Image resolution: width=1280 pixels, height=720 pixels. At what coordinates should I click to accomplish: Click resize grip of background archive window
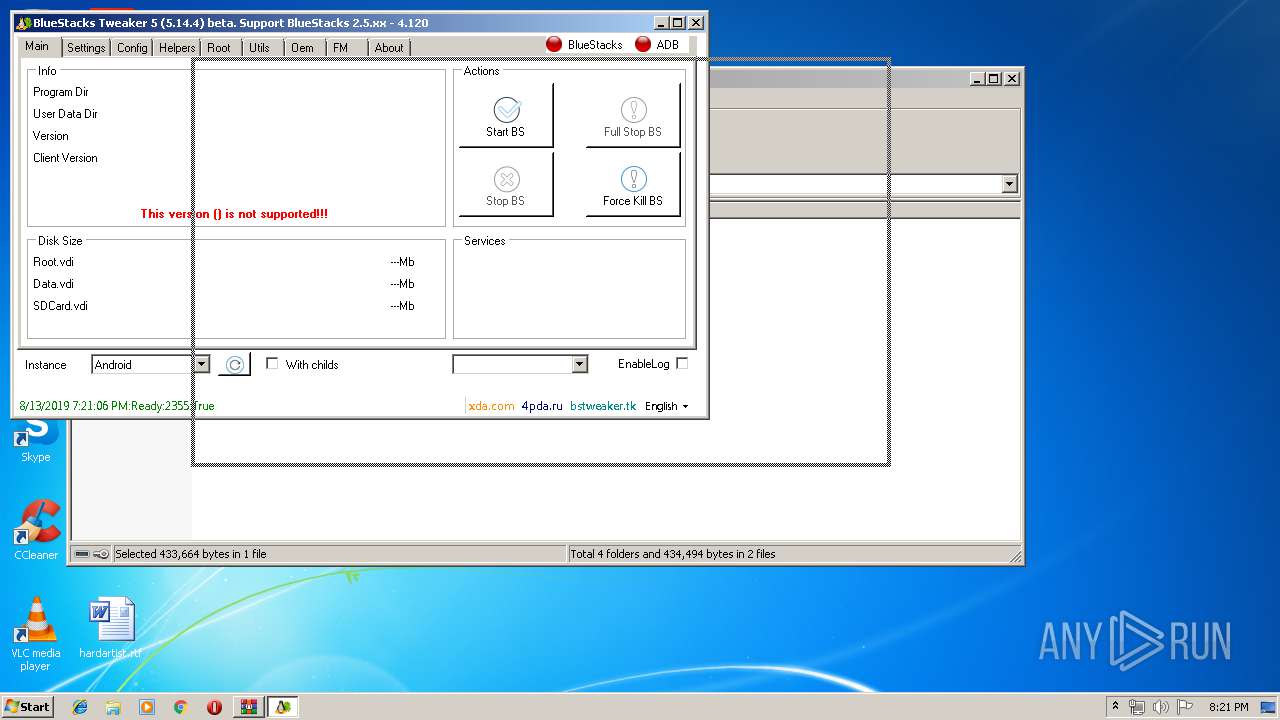[x=1015, y=556]
